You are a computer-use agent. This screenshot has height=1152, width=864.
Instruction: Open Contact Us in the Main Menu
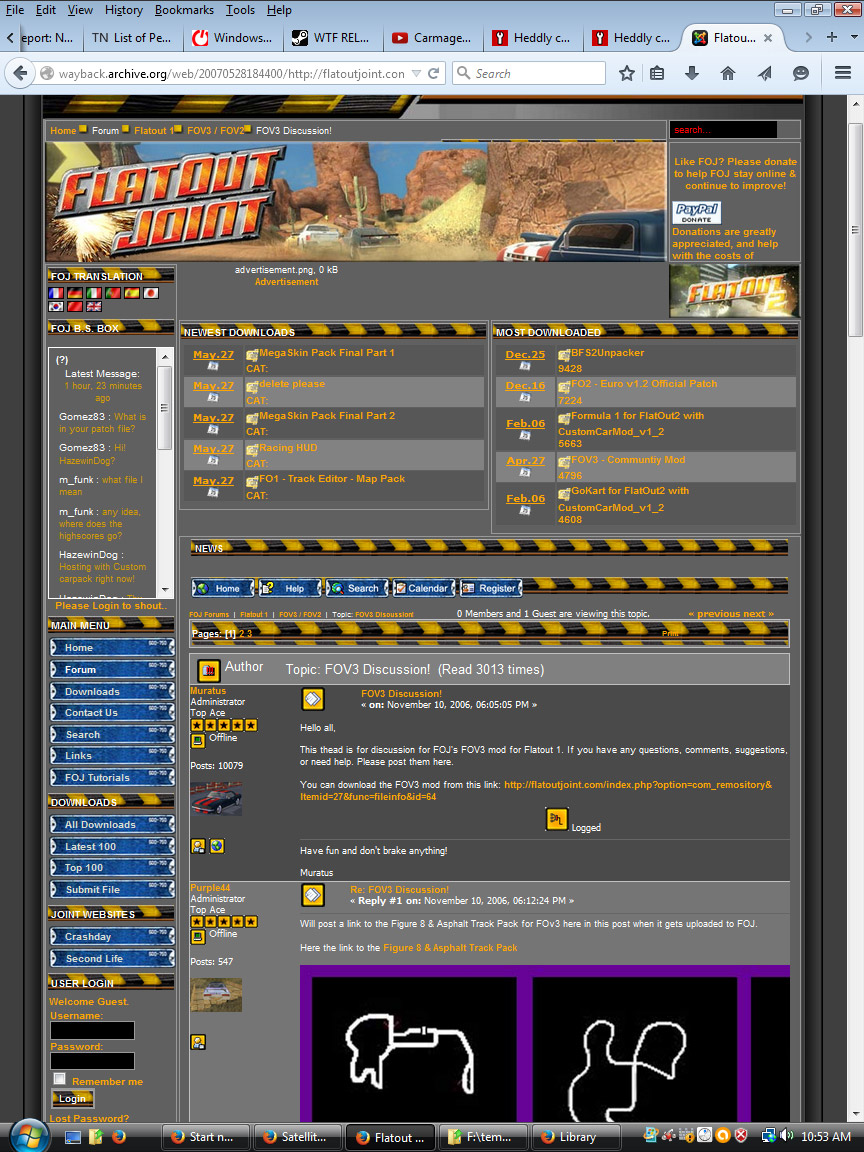pos(112,713)
